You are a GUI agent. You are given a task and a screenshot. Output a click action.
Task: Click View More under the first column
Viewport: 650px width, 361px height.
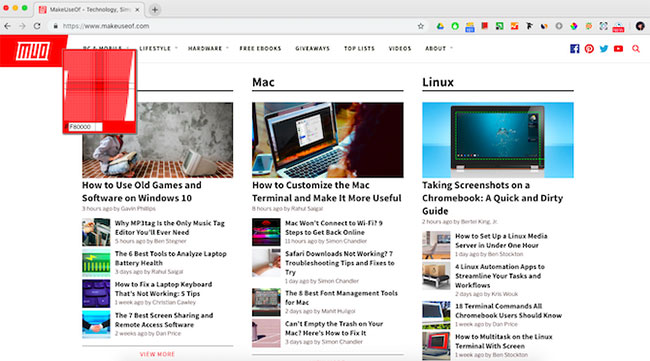[x=157, y=354]
